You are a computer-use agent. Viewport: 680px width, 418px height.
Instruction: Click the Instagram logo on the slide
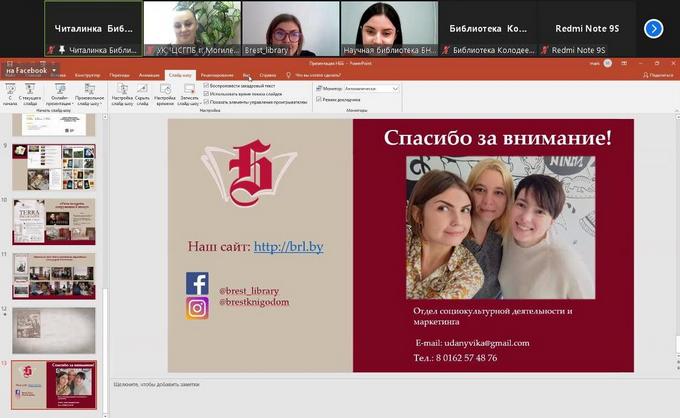[x=197, y=308]
